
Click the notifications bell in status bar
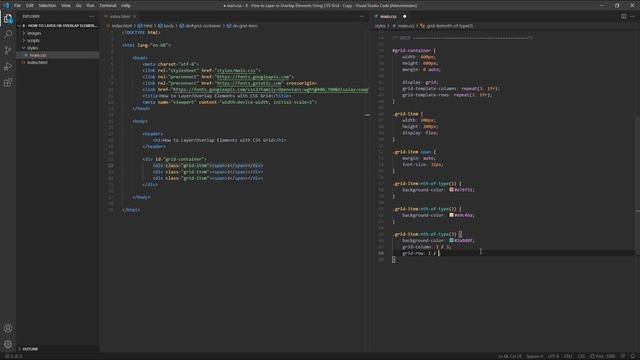[x=633, y=356]
